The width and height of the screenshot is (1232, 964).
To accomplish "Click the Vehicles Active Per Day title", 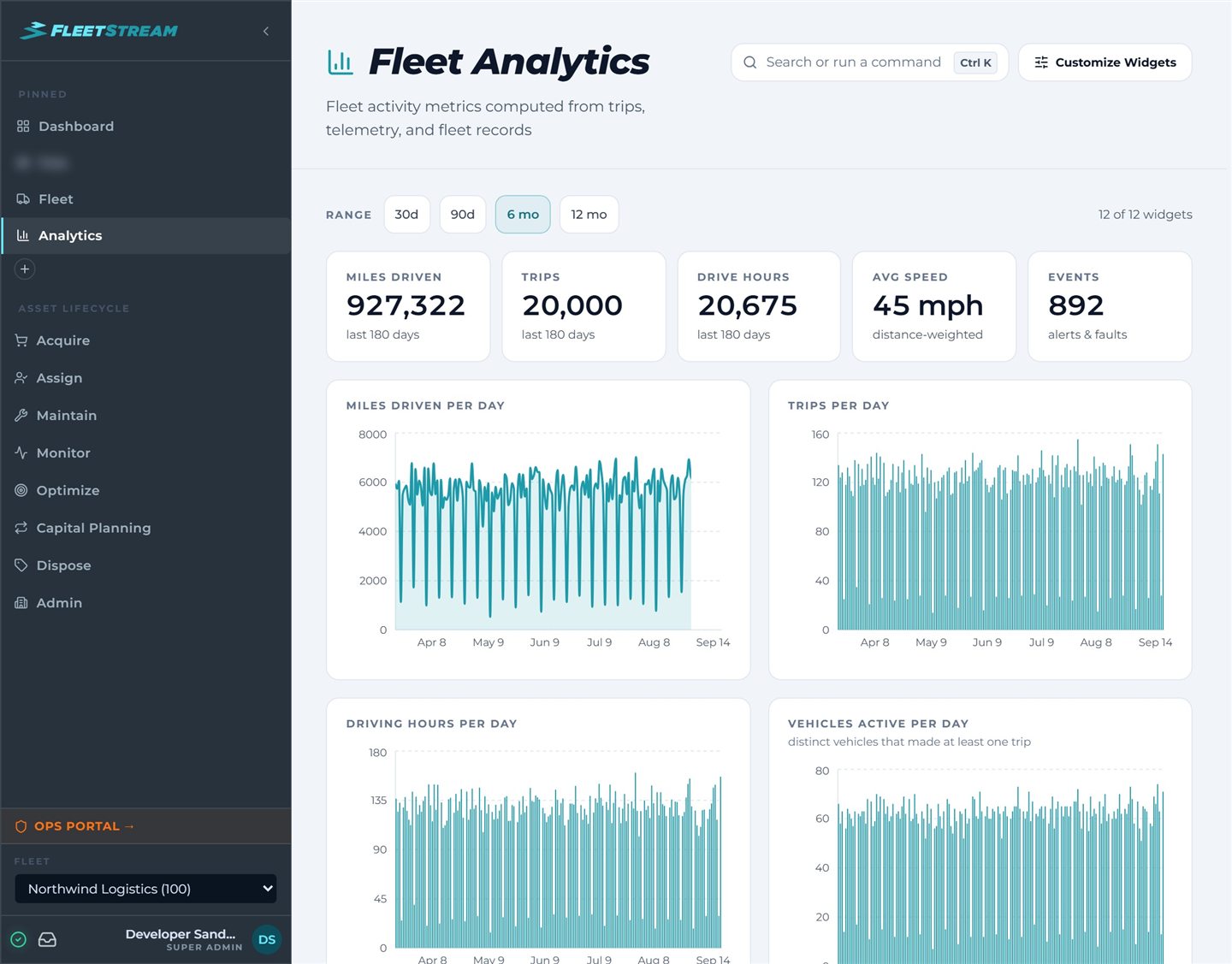I will [x=878, y=724].
